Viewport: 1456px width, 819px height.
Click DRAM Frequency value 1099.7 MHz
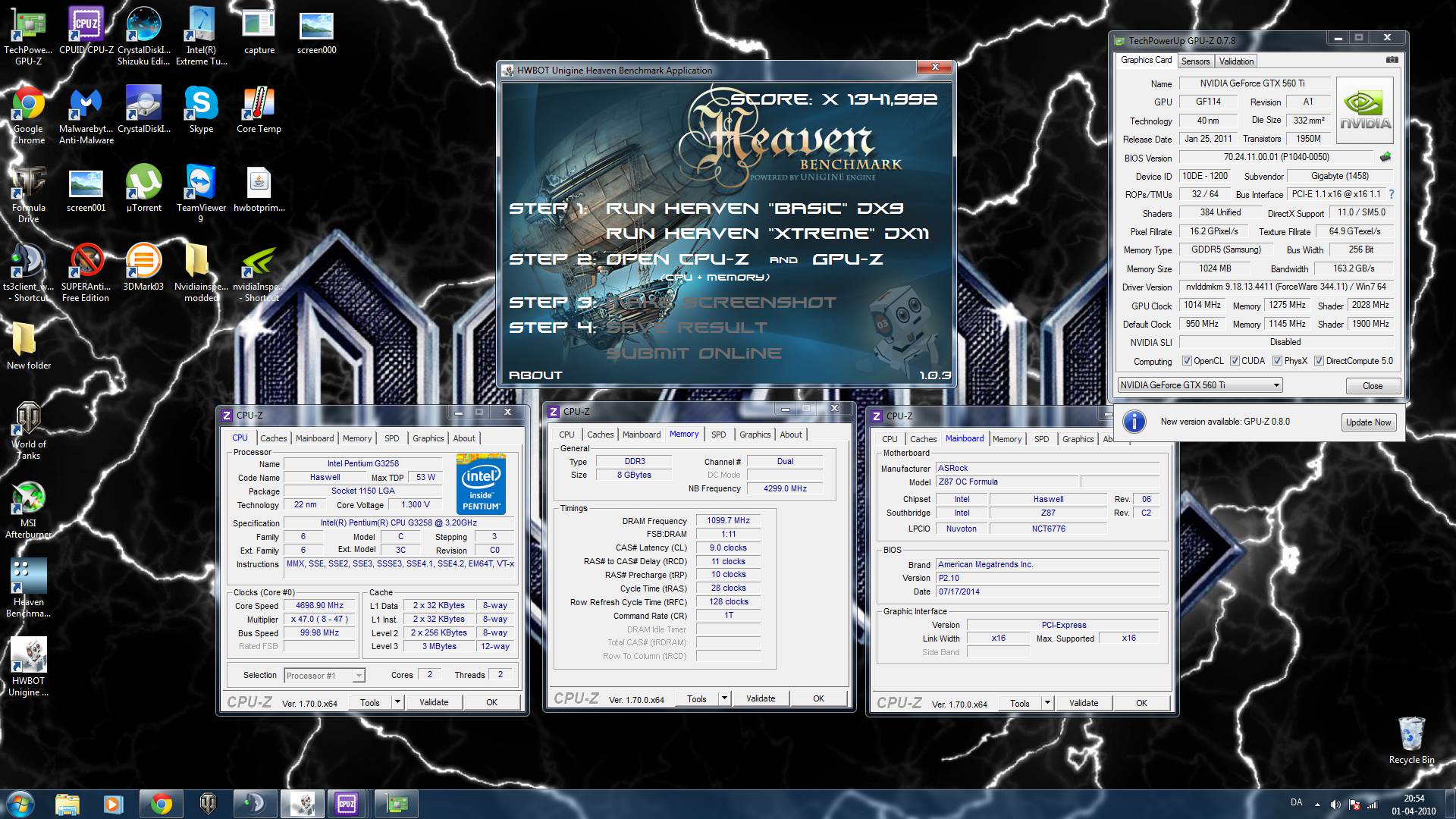coord(728,520)
